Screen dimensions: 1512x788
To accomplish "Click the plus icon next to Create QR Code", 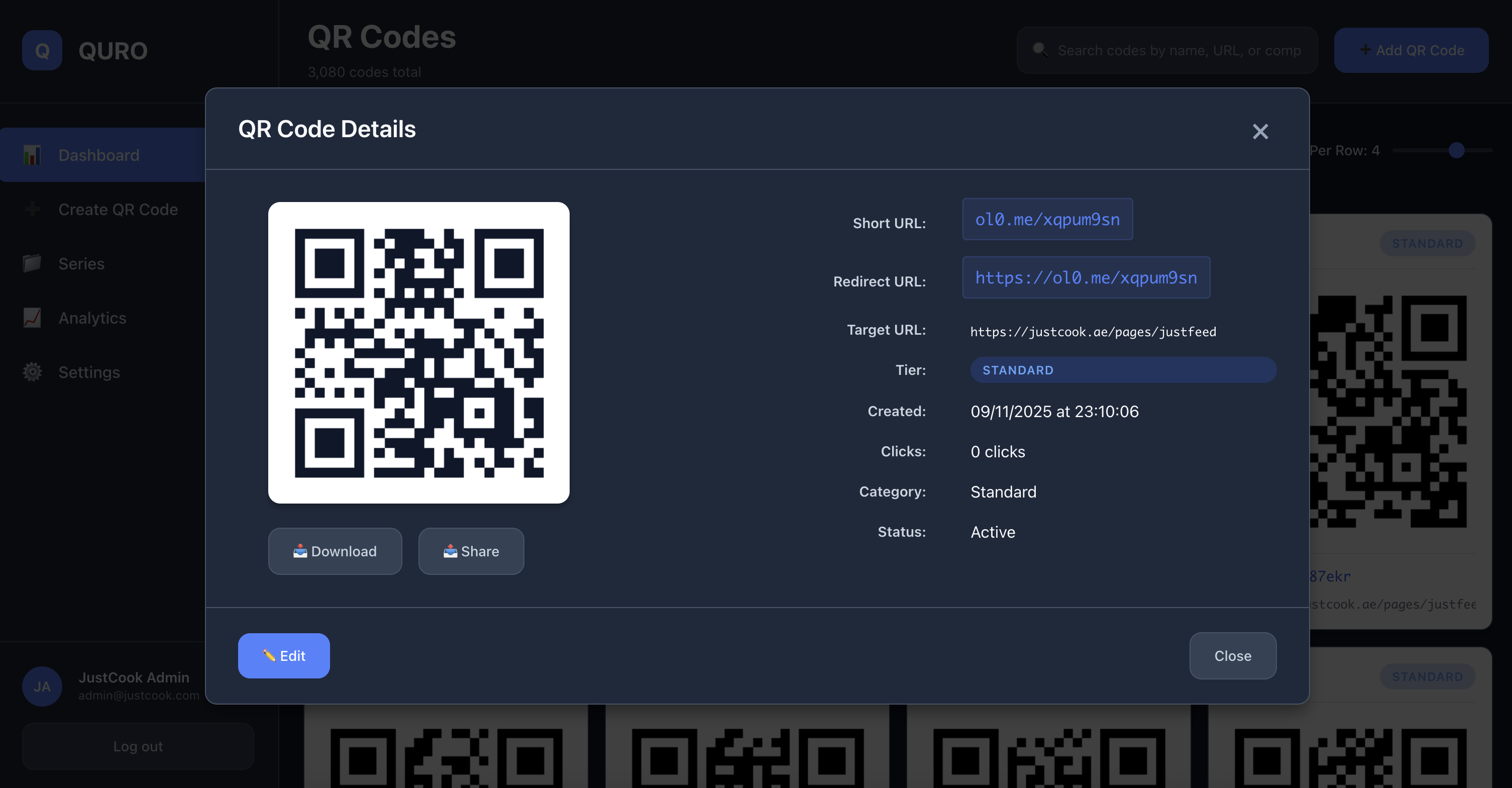I will click(32, 209).
